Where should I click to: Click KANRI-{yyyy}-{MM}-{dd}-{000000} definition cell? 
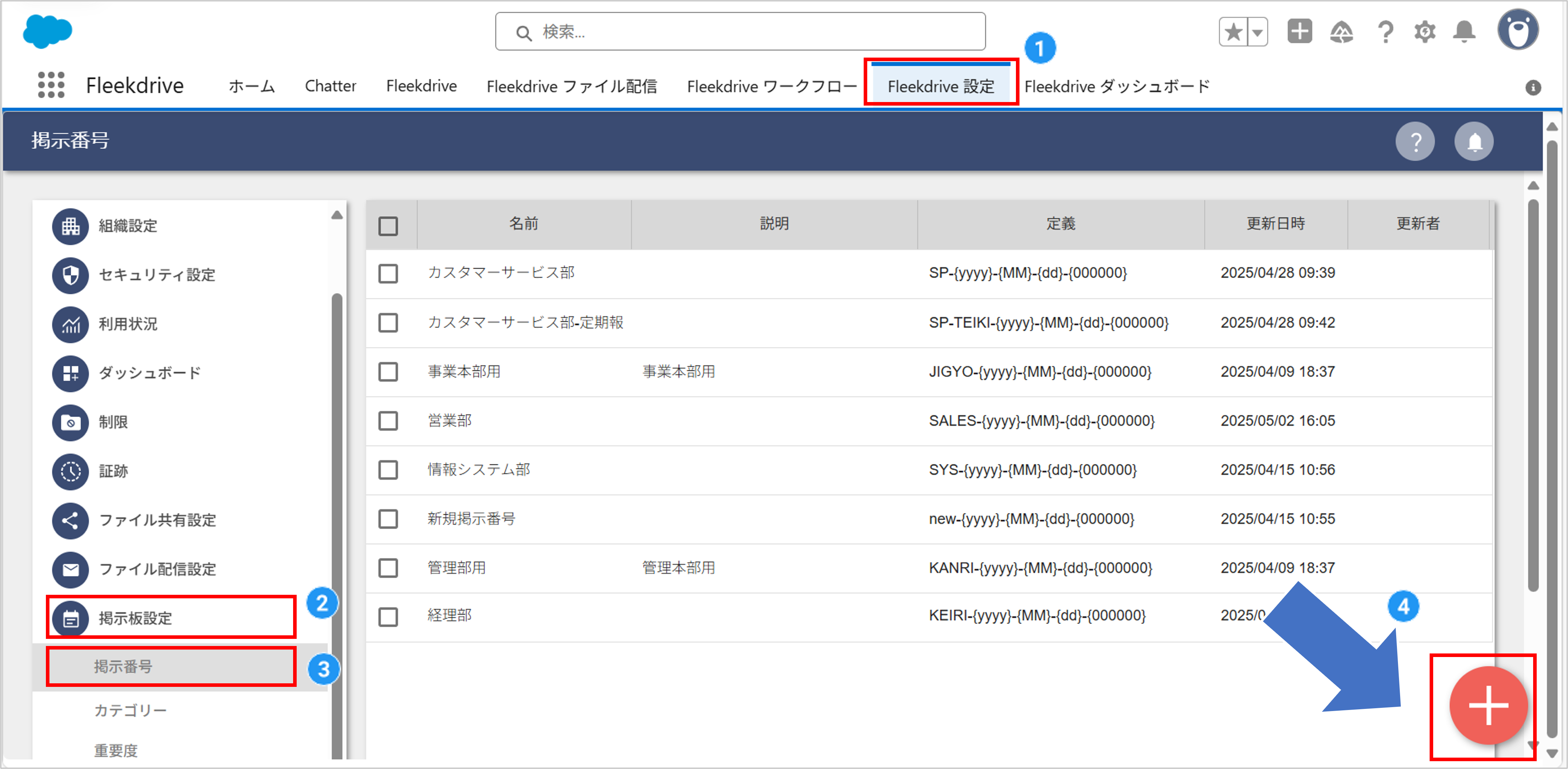[x=1040, y=568]
